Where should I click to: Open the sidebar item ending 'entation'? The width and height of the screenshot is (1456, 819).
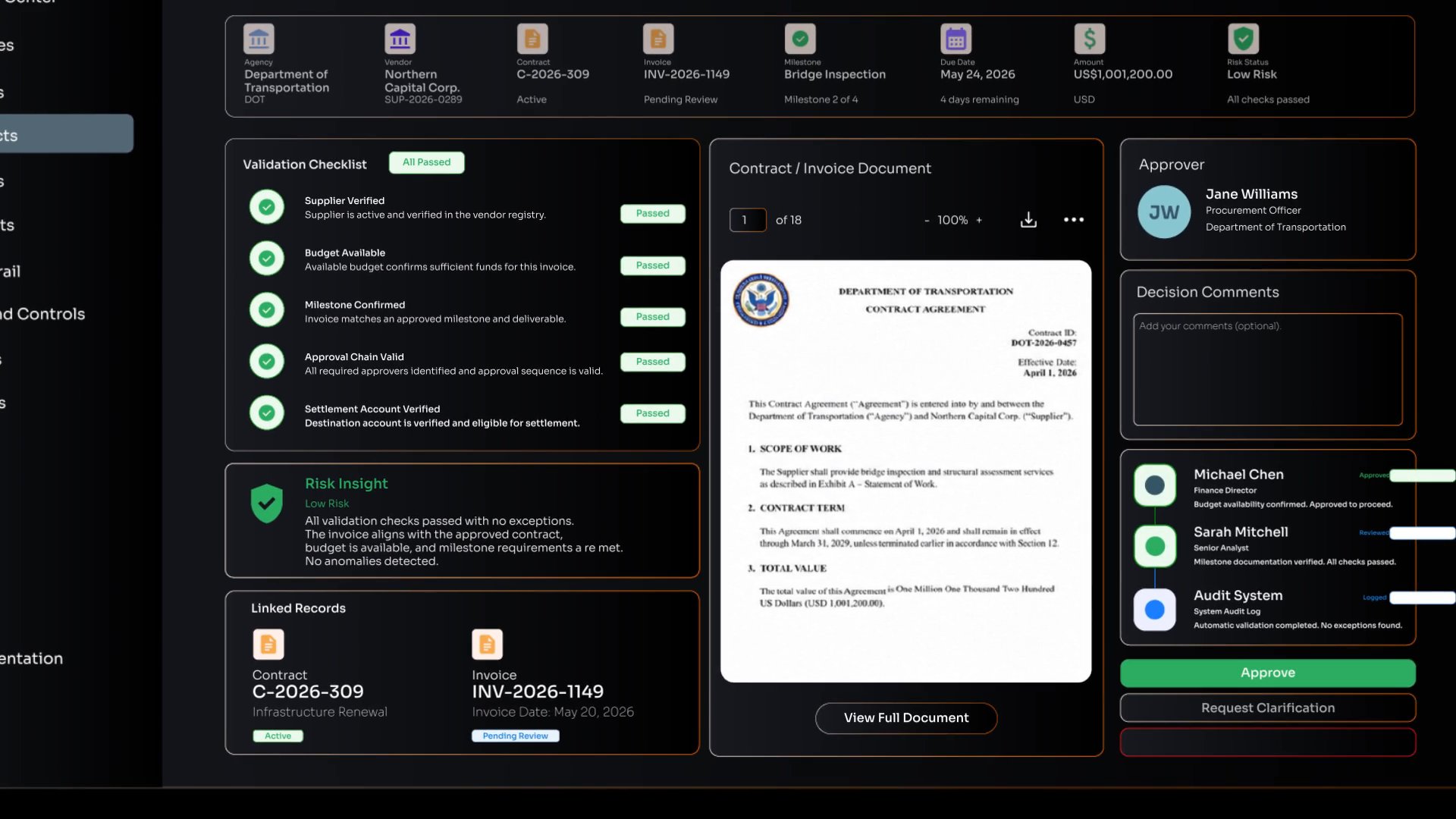coord(31,659)
